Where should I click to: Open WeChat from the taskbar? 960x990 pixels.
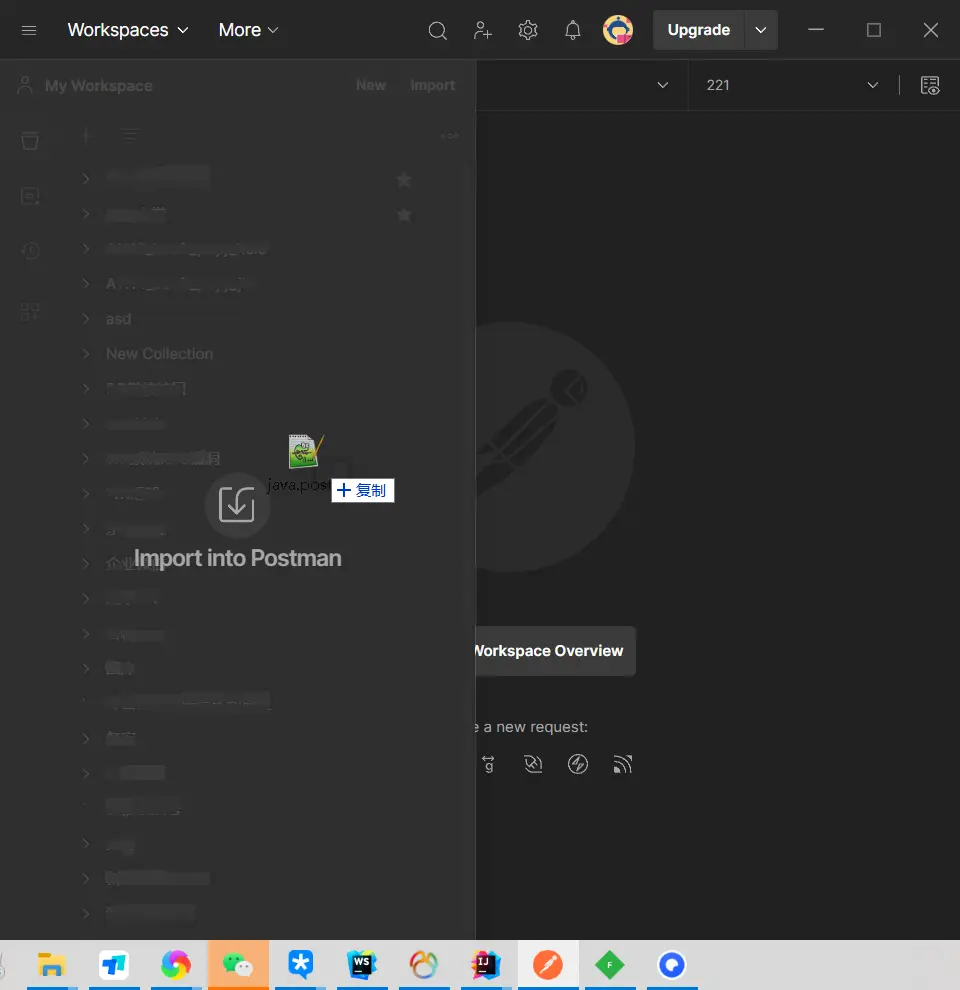(238, 964)
